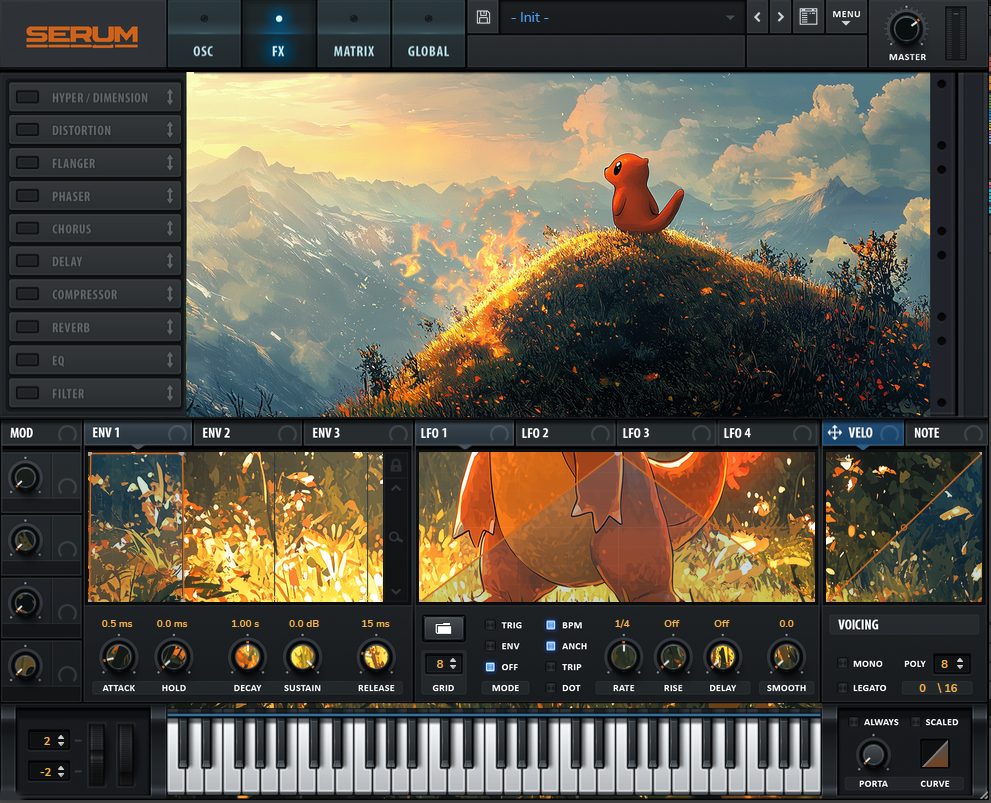Enable the LEGATO checkbox

842,687
